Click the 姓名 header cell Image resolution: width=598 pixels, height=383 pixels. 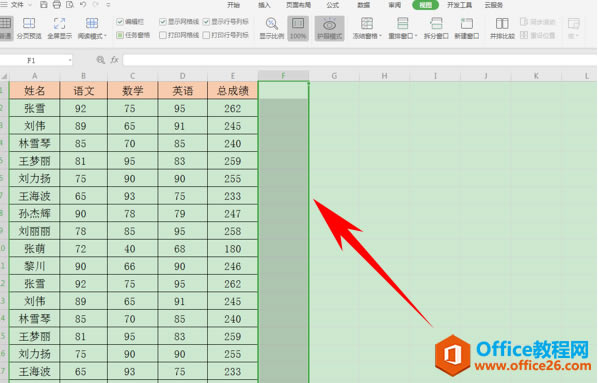click(x=34, y=90)
